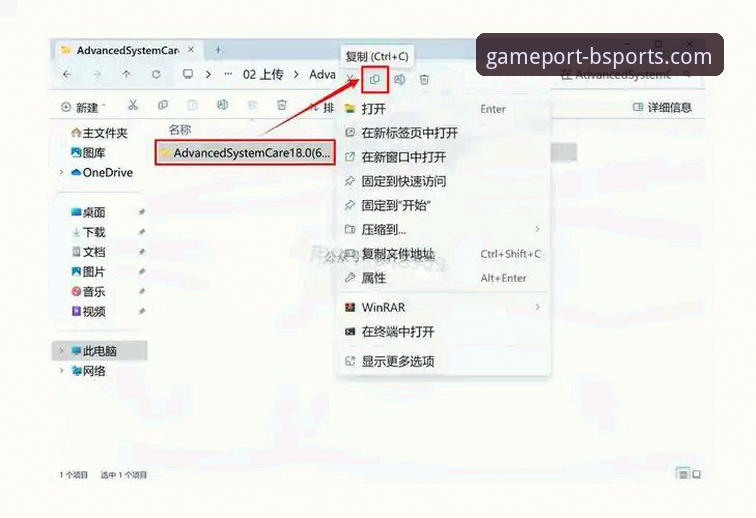This screenshot has height=518, width=756.
Task: Go up one folder level
Action: click(126, 74)
